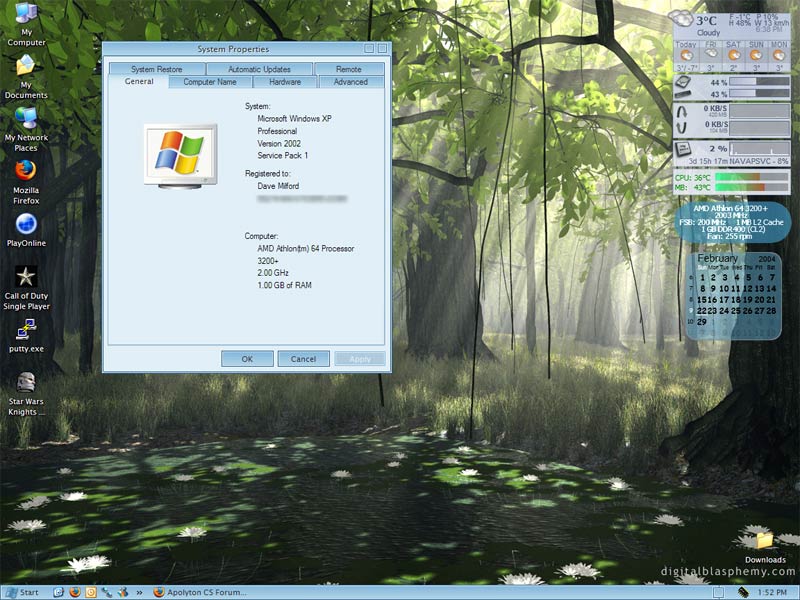Switch to the Hardware tab
Viewport: 800px width, 600px height.
click(285, 82)
